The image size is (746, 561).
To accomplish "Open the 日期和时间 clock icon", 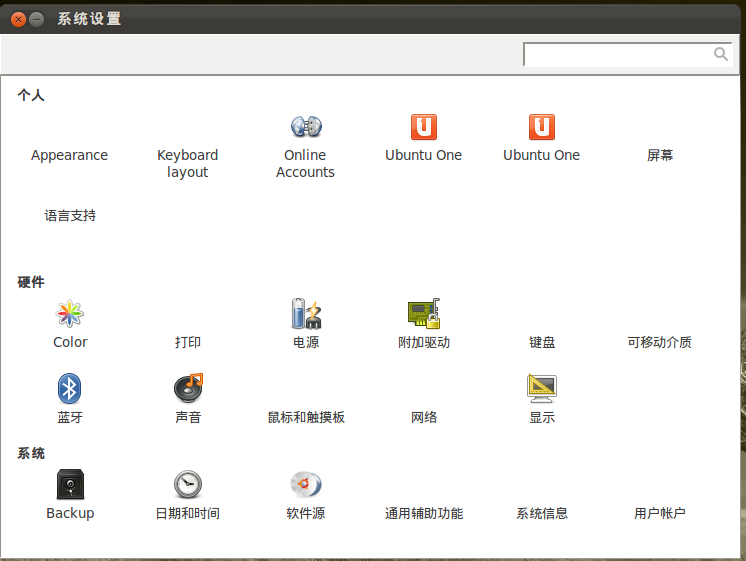I will [188, 484].
